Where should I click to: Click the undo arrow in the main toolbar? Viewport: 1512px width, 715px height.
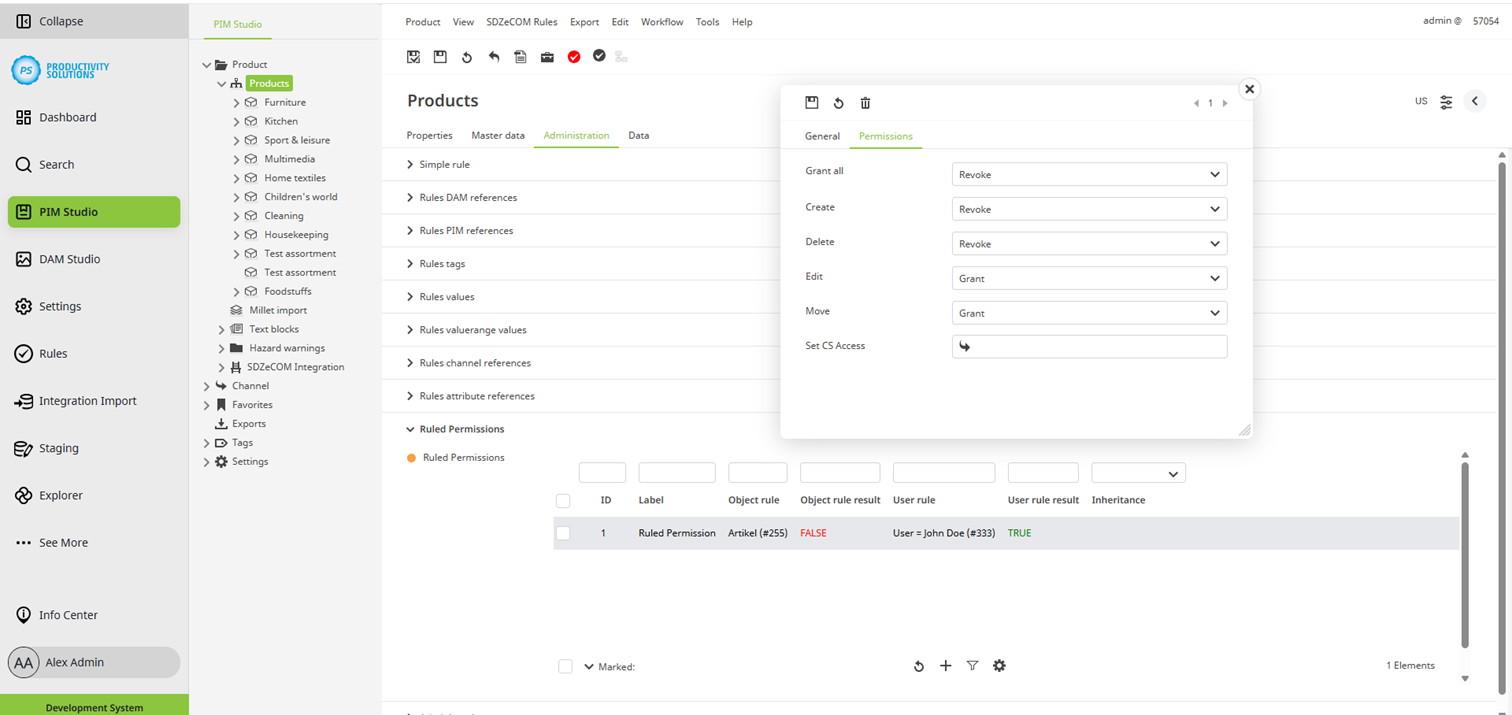tap(494, 57)
